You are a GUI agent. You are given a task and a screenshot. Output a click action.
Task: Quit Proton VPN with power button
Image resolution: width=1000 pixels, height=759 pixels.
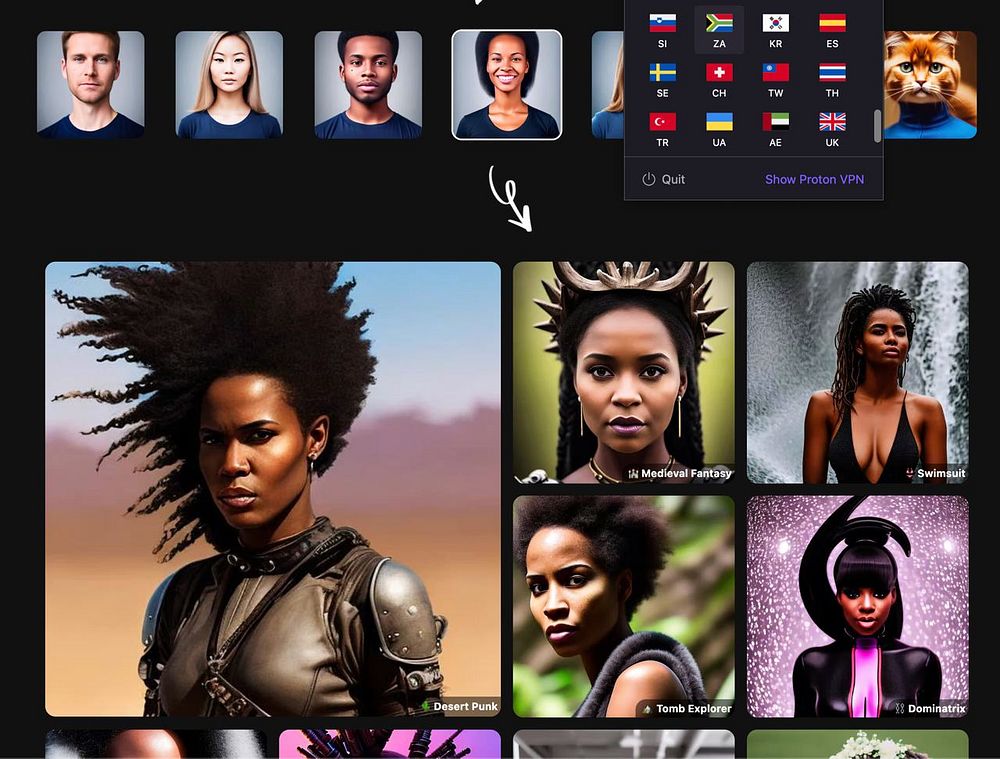coord(663,179)
